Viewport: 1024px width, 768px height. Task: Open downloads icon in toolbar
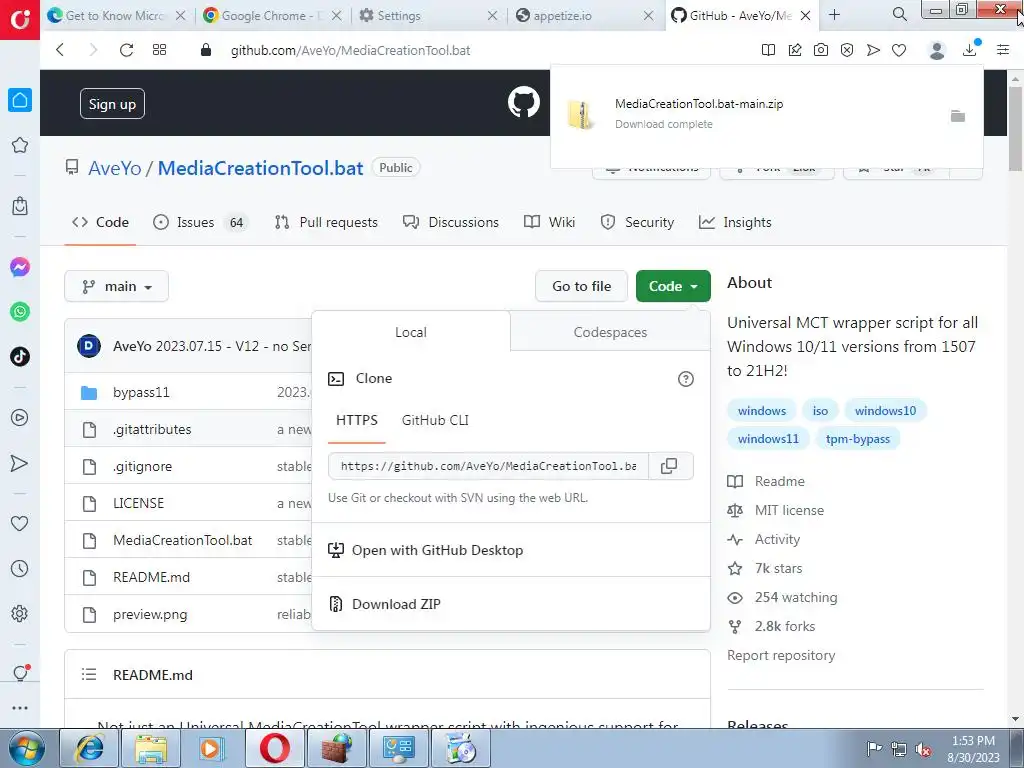pyautogui.click(x=970, y=50)
